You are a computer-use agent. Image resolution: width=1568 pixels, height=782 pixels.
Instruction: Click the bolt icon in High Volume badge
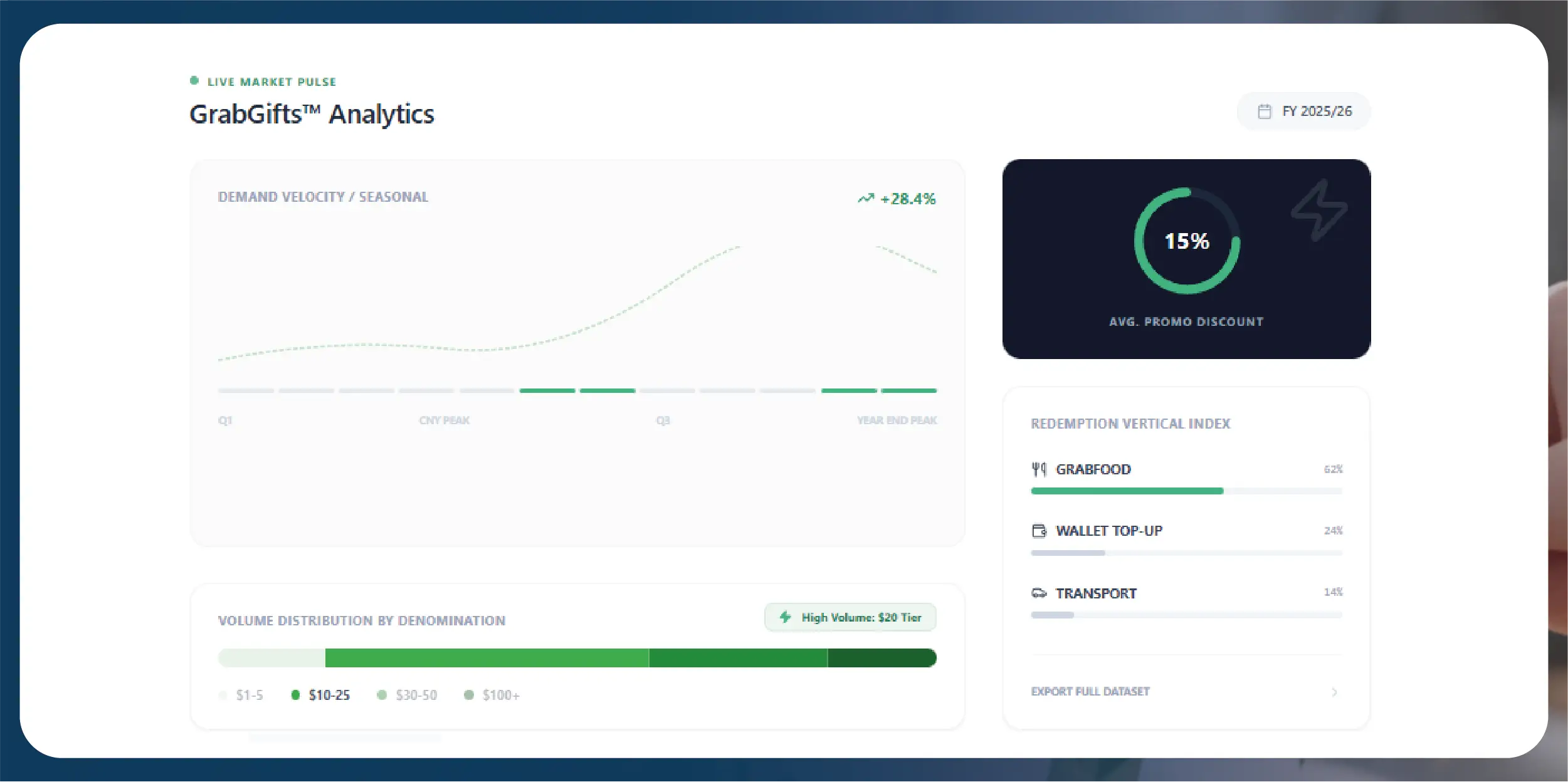tap(785, 617)
